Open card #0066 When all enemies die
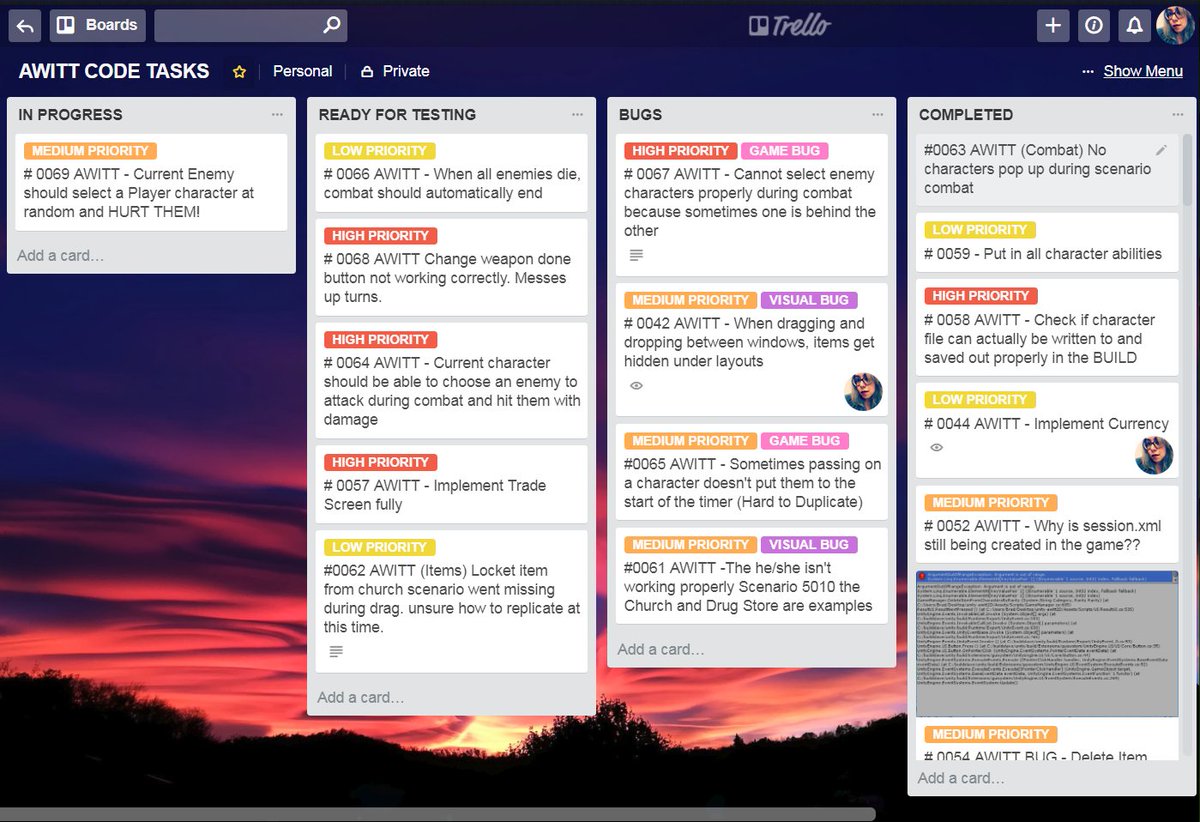Image resolution: width=1200 pixels, height=822 pixels. (x=451, y=174)
